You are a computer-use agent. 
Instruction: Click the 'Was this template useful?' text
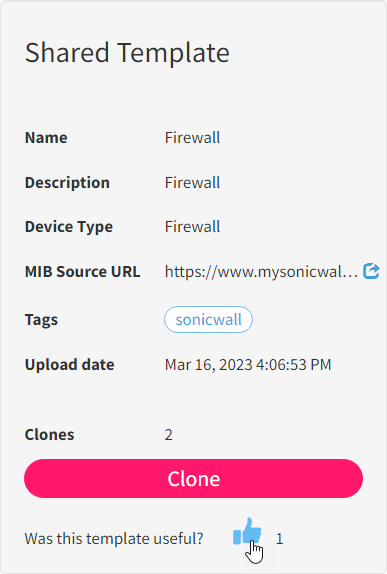(x=114, y=539)
